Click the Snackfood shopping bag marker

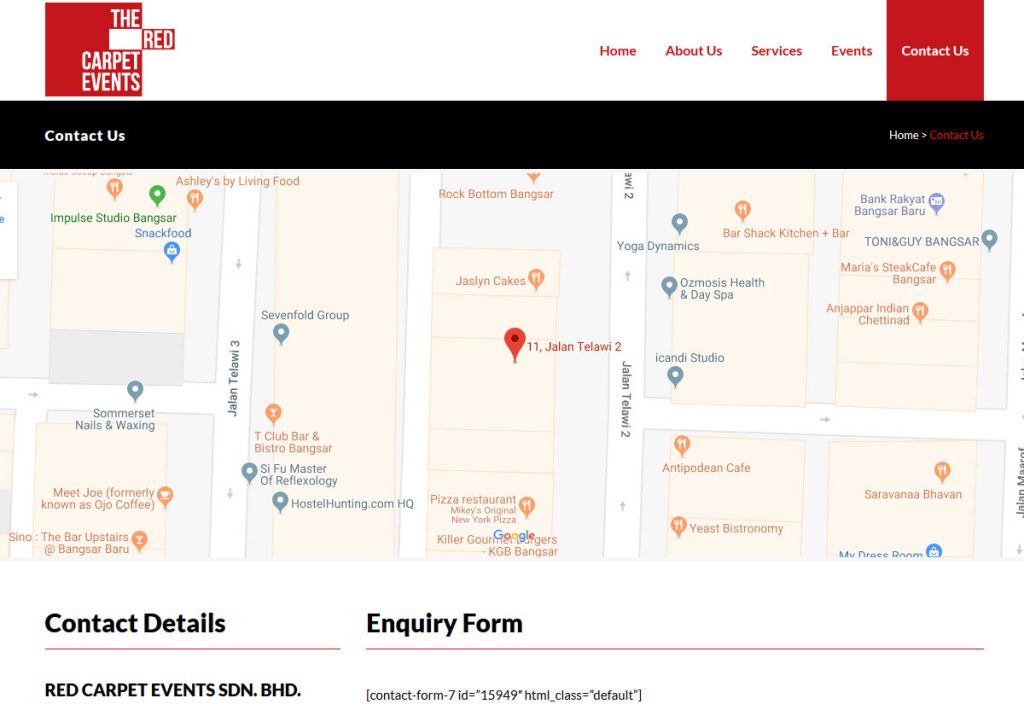[171, 250]
